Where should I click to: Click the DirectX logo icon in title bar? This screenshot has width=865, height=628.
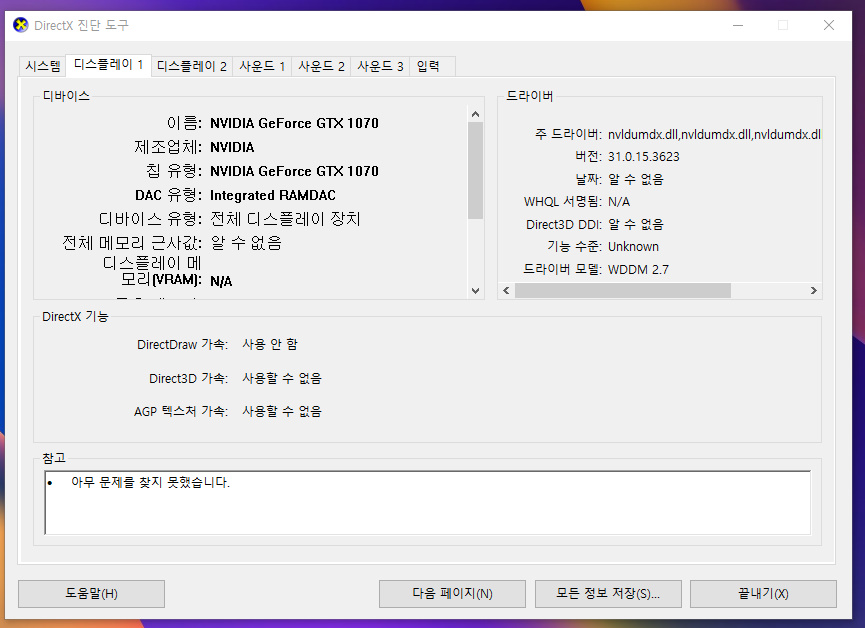[x=20, y=25]
